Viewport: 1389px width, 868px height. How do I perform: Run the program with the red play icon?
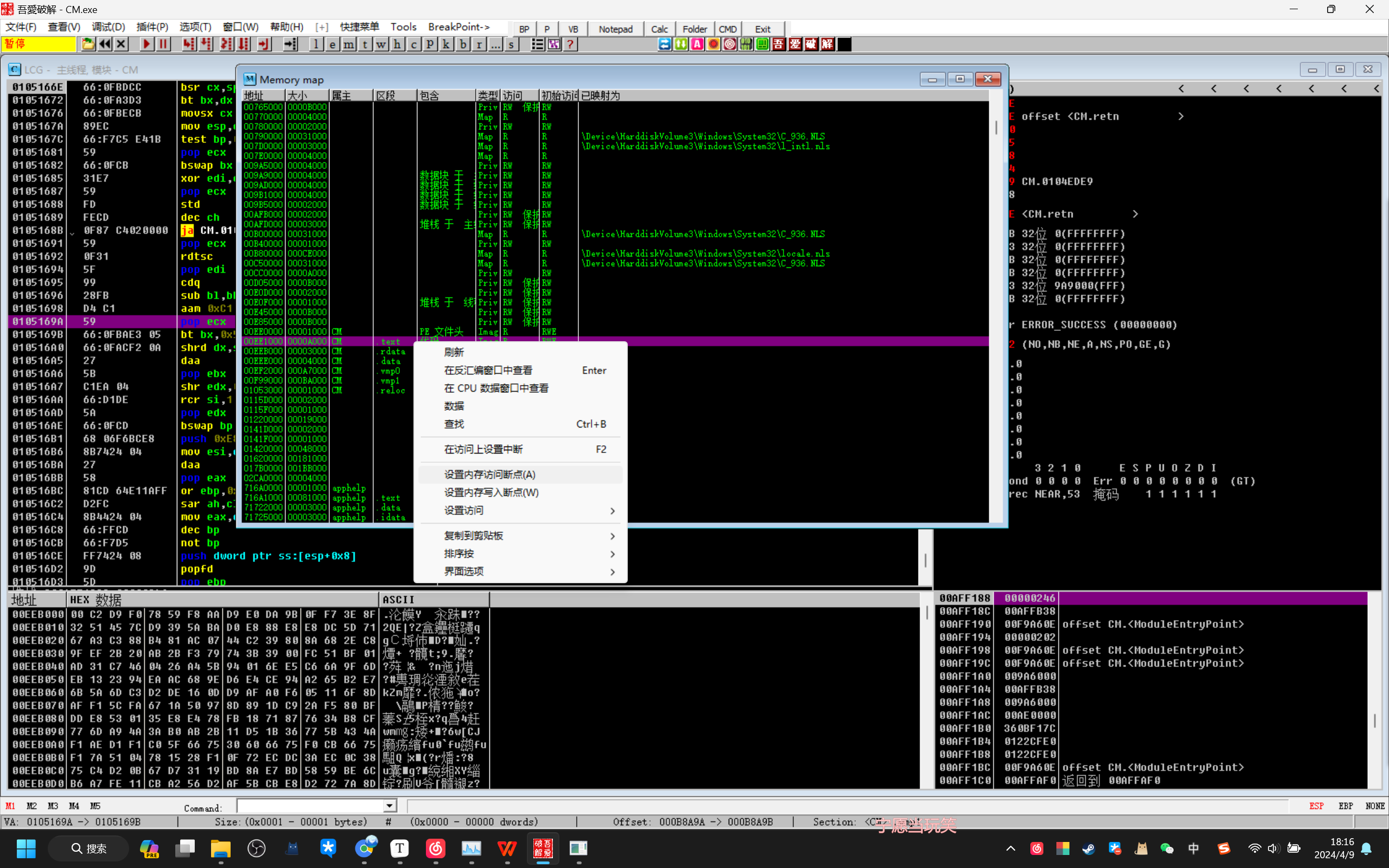click(x=147, y=44)
